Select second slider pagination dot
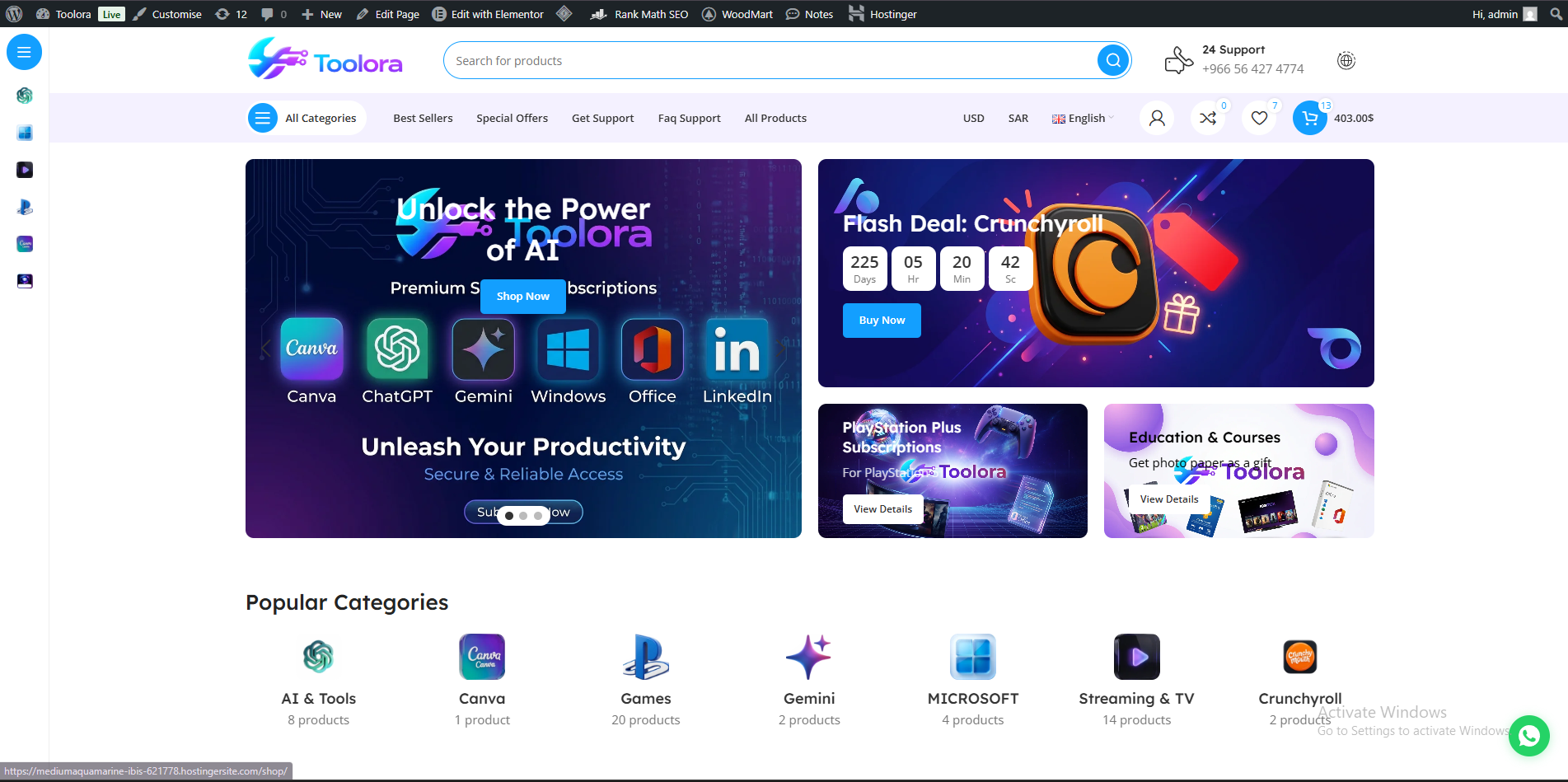Screen dimensions: 1568x782 tap(523, 516)
